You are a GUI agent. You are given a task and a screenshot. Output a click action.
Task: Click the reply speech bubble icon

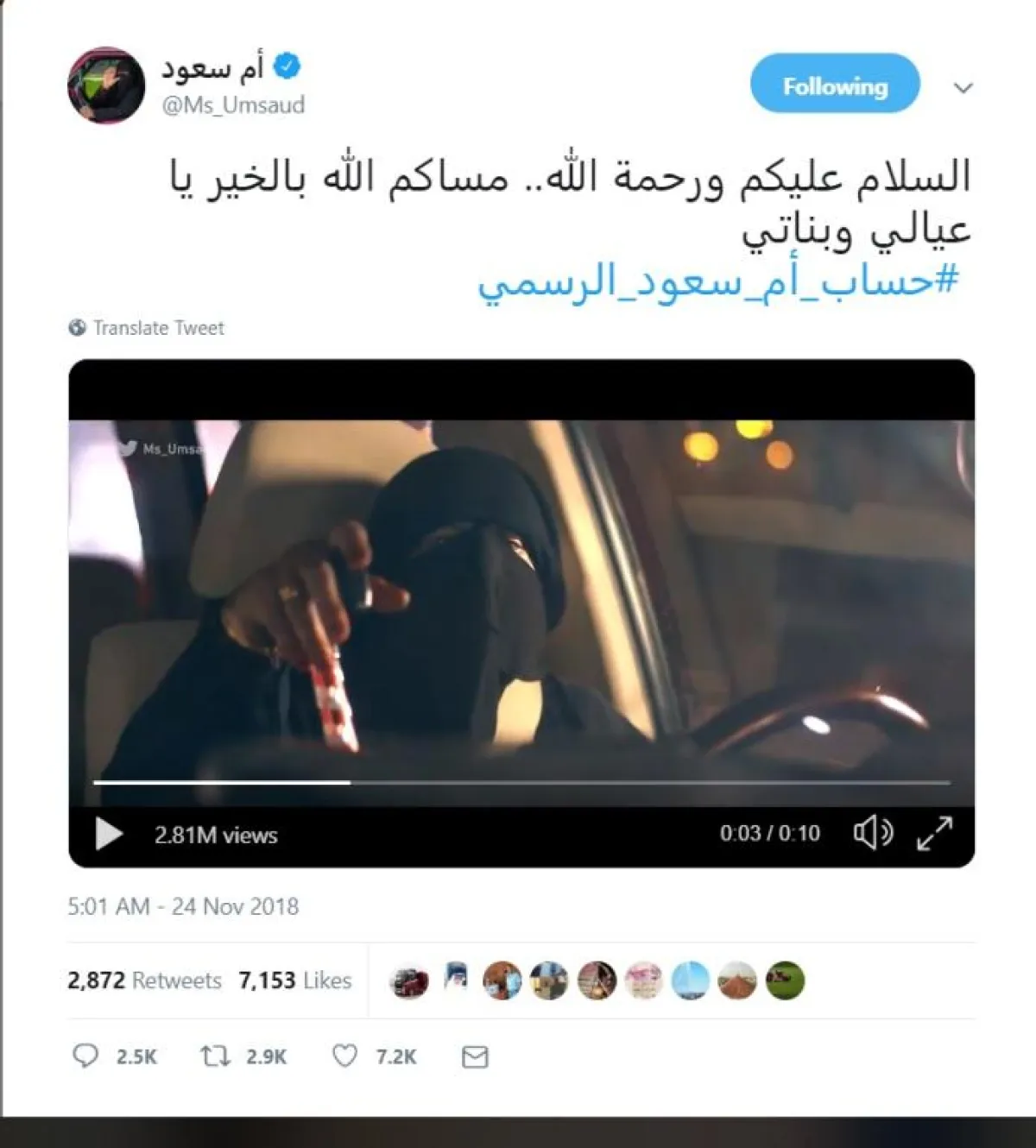pyautogui.click(x=85, y=1056)
